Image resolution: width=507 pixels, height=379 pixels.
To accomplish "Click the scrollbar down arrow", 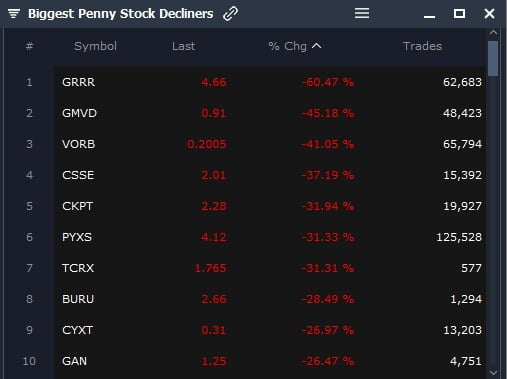I will point(493,372).
